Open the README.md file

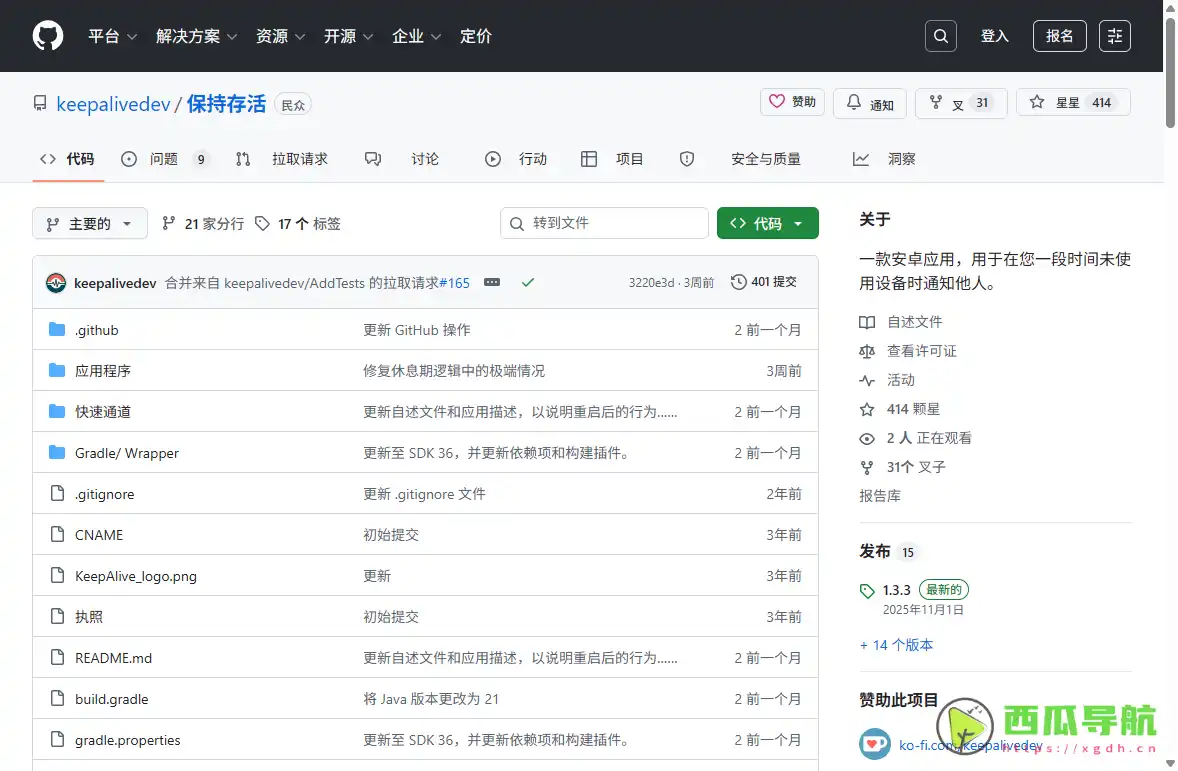coord(113,658)
